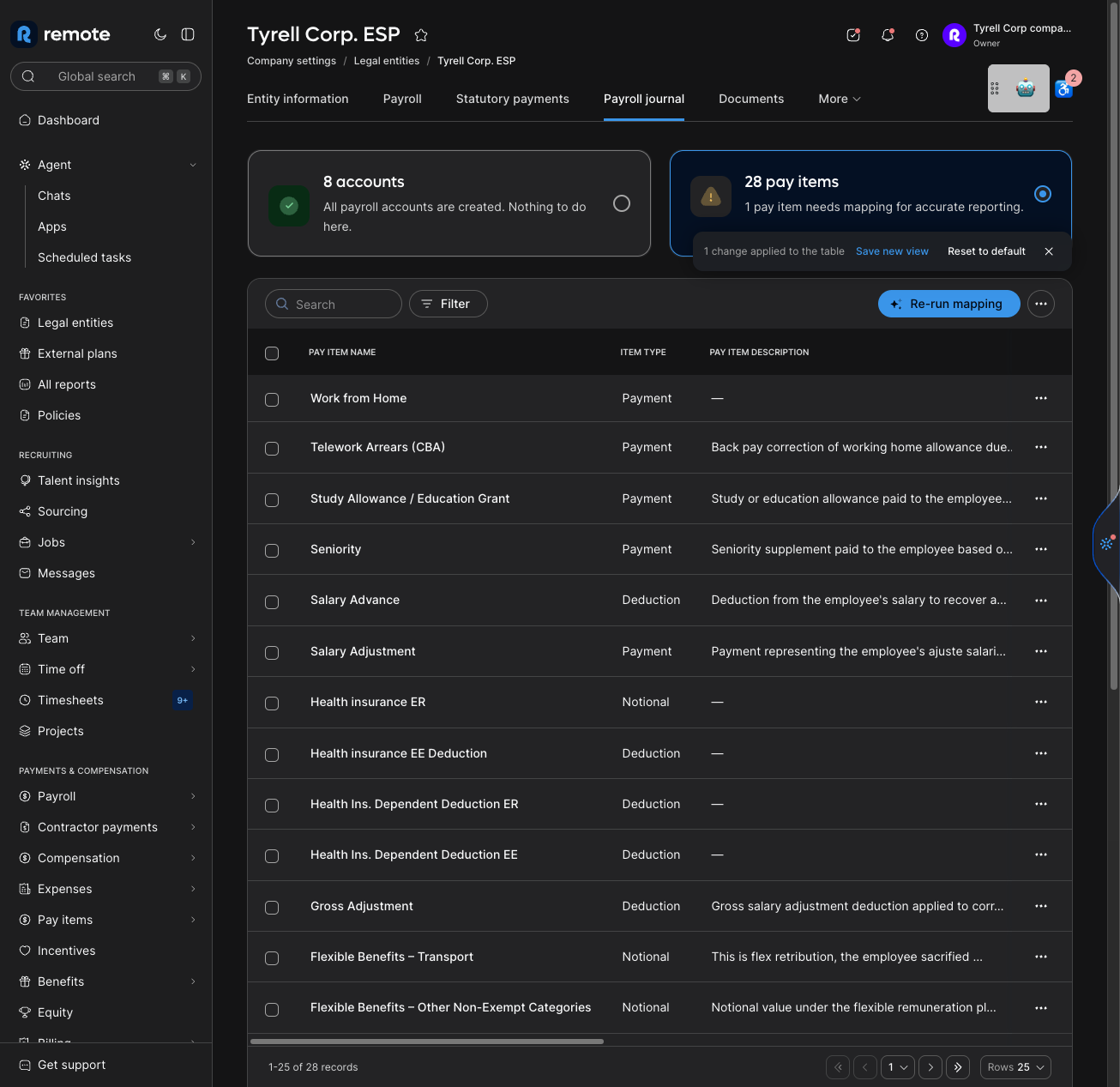This screenshot has width=1120, height=1087.
Task: Expand the Time off sidebar item
Action: point(193,669)
